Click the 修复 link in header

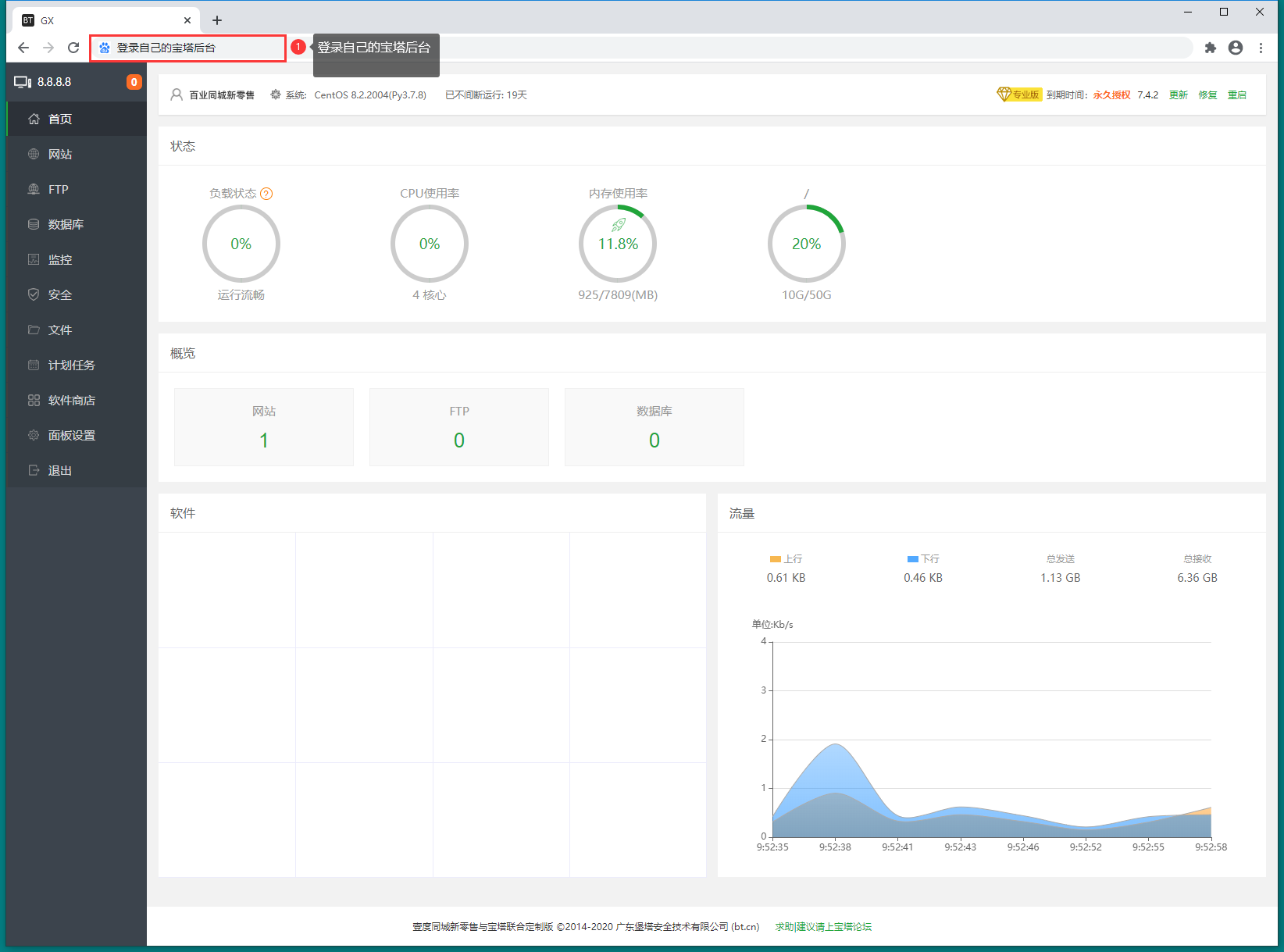pyautogui.click(x=1207, y=95)
